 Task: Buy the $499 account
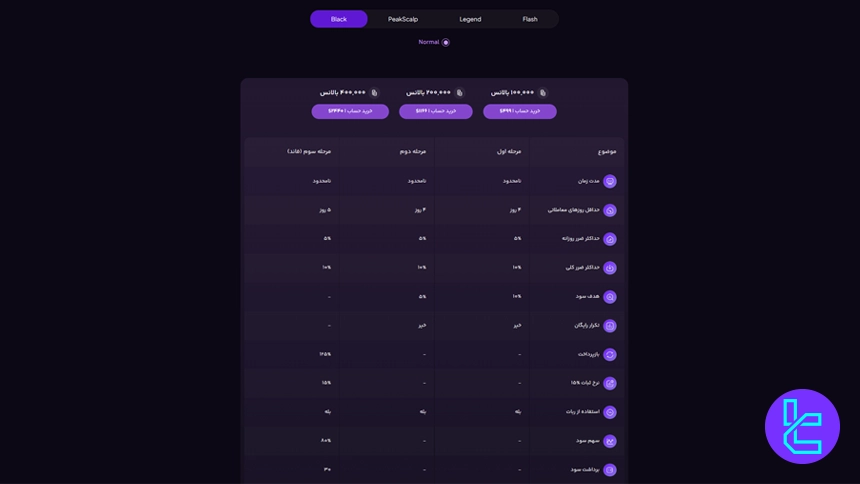pyautogui.click(x=520, y=111)
